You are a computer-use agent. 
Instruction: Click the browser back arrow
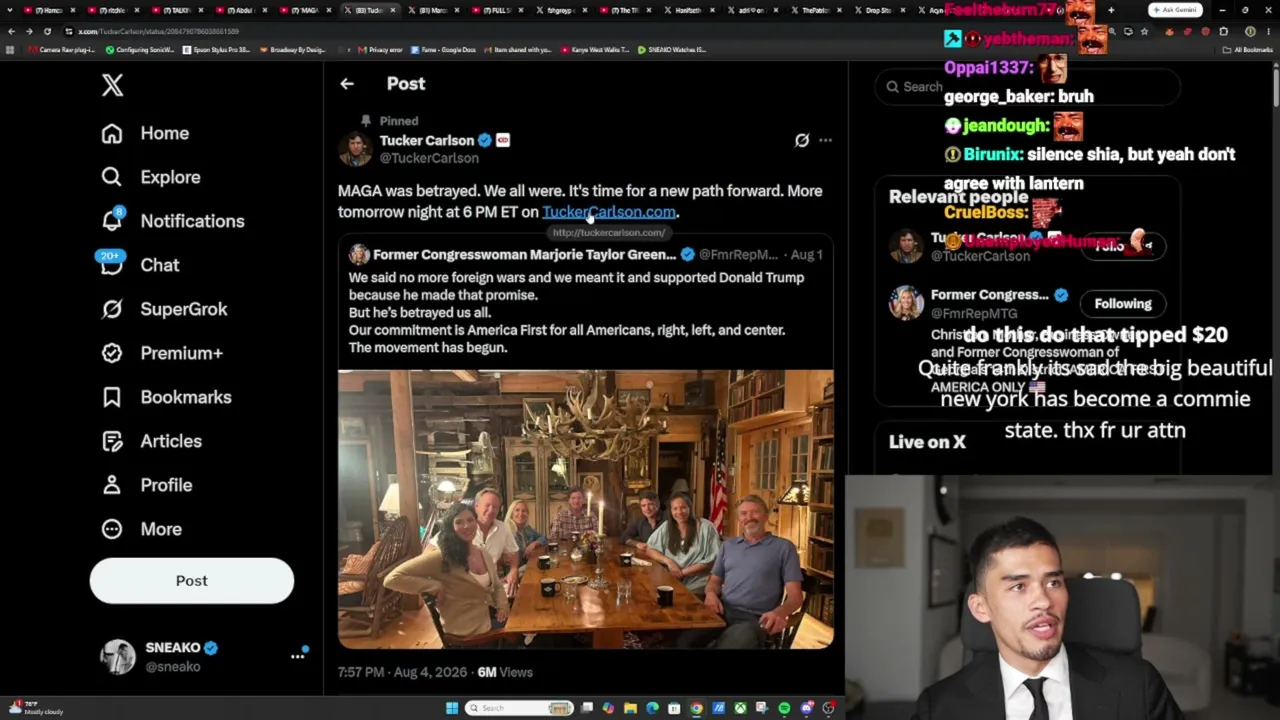(12, 32)
